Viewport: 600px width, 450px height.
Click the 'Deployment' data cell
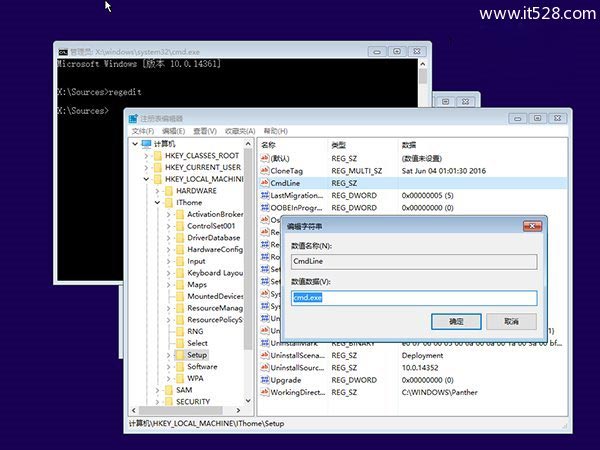(x=422, y=356)
